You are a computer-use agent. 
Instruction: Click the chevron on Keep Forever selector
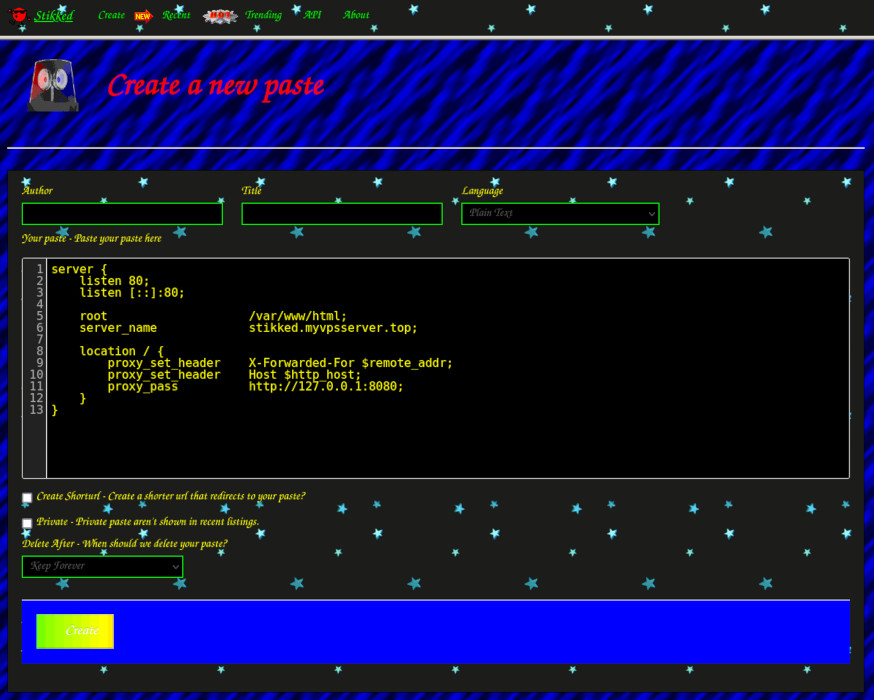tap(175, 566)
